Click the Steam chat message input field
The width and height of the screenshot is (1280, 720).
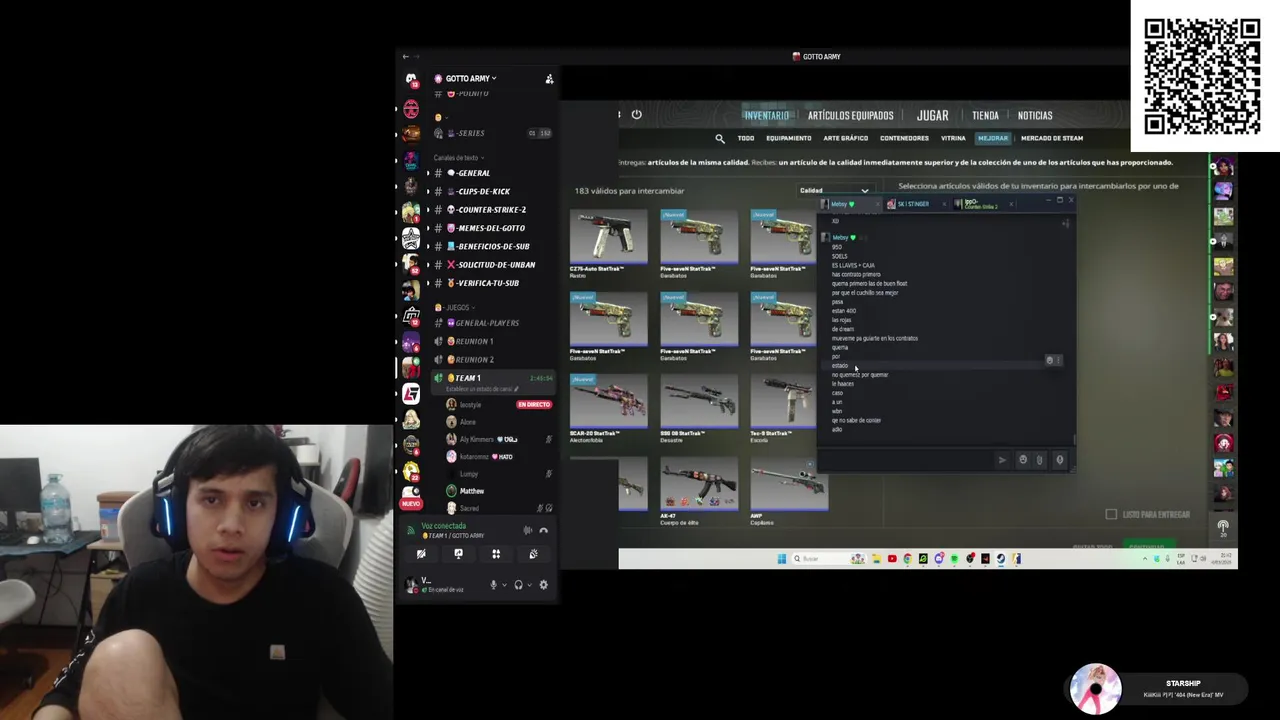[x=908, y=459]
